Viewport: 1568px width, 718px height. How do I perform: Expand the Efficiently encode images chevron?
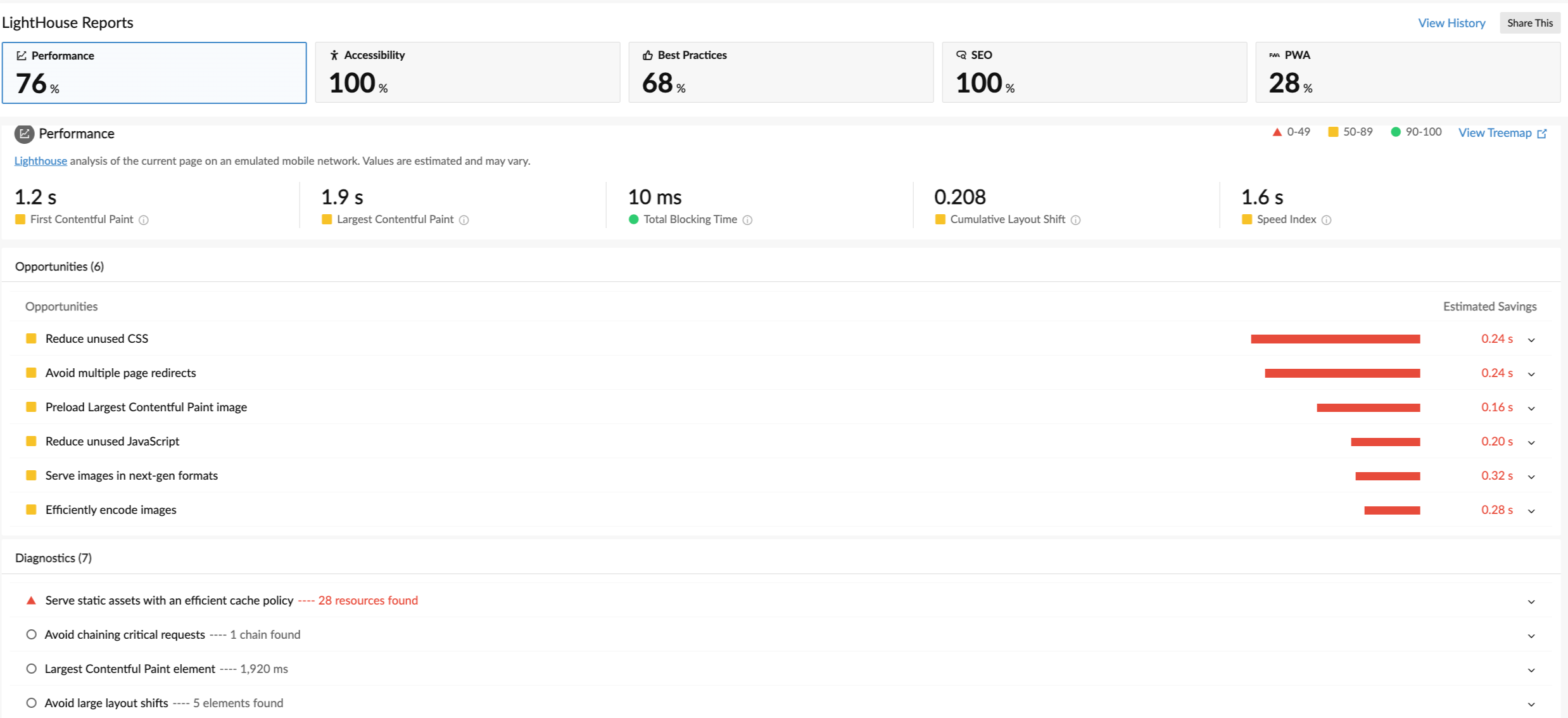coord(1531,511)
